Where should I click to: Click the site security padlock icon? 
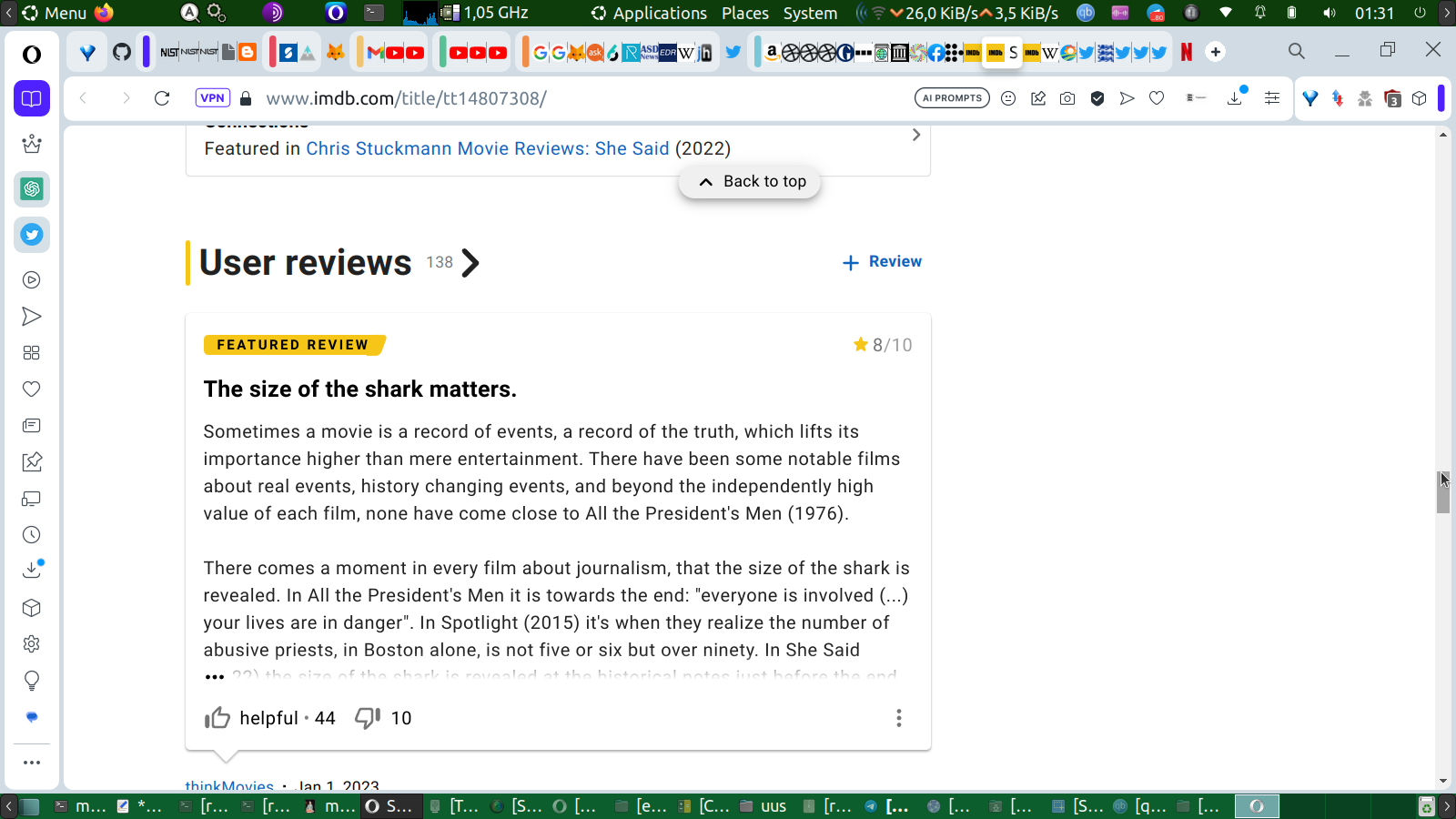click(245, 98)
